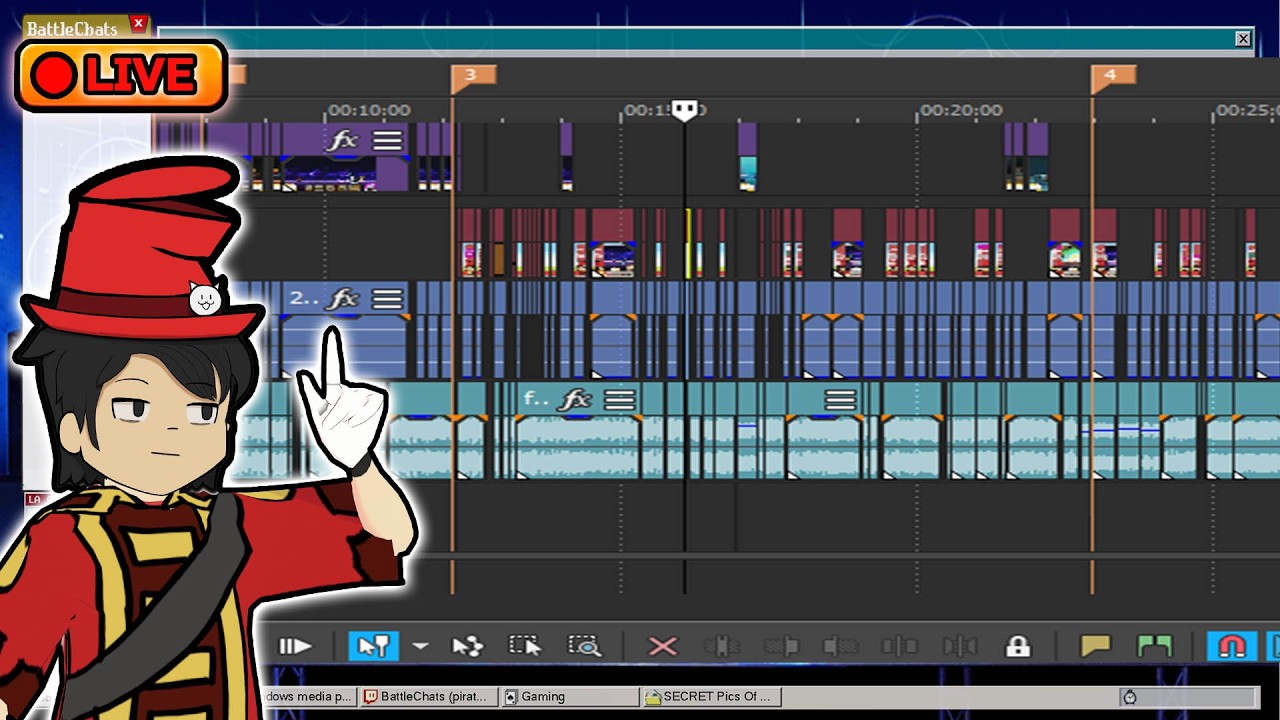
Task: Click the 00:20:00 ruler label
Action: 961,110
